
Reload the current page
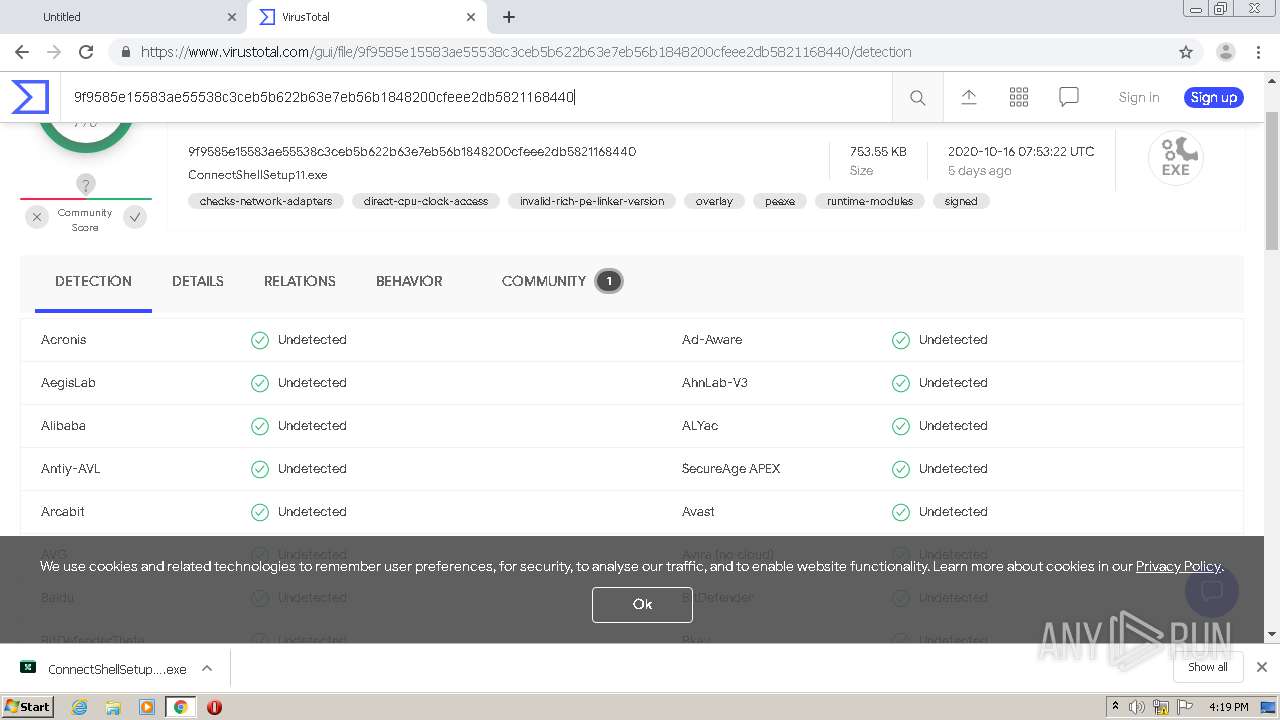(86, 52)
